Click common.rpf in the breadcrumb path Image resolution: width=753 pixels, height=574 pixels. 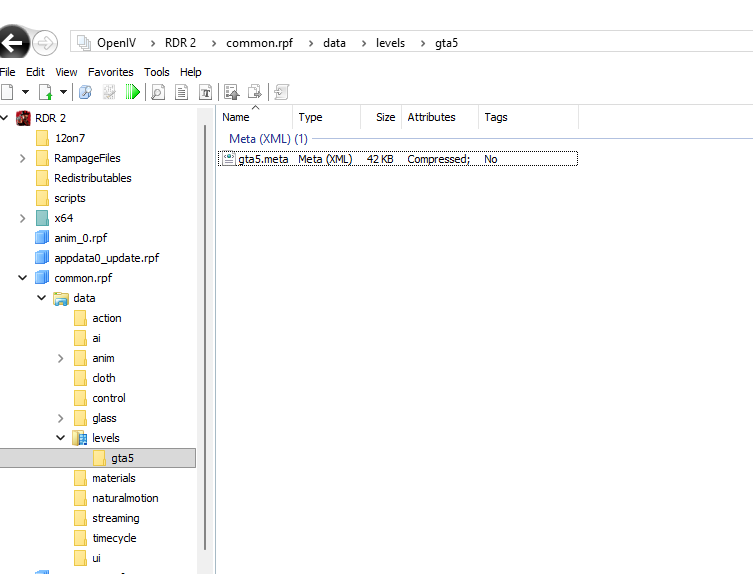tap(259, 43)
